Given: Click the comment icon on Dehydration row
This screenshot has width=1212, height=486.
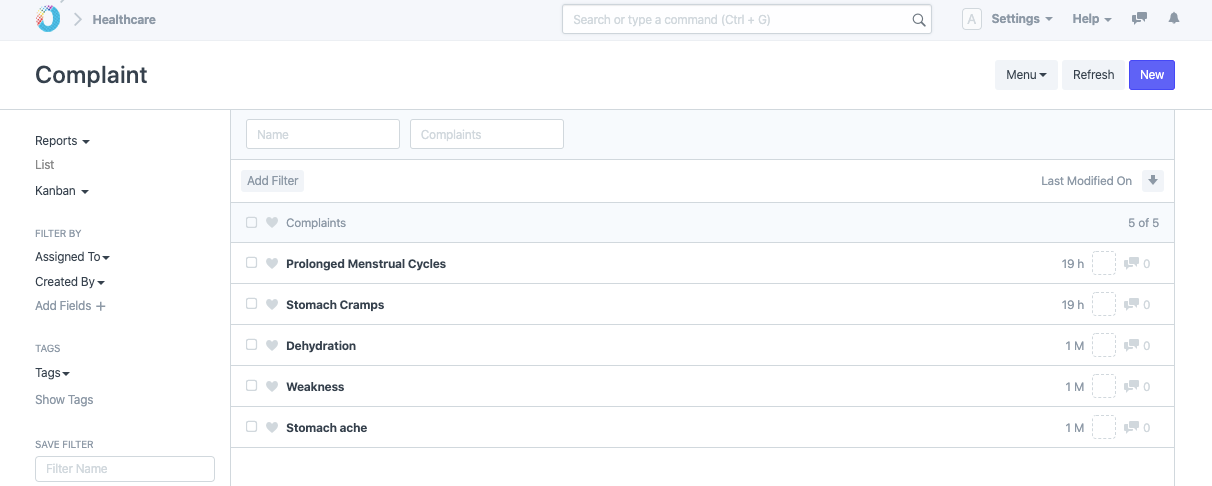Looking at the screenshot, I should click(x=1132, y=346).
